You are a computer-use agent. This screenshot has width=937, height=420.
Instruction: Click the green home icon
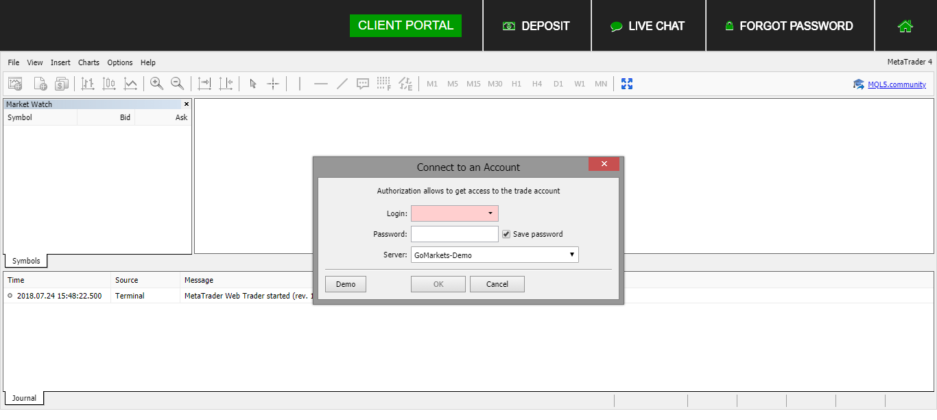[x=905, y=26]
